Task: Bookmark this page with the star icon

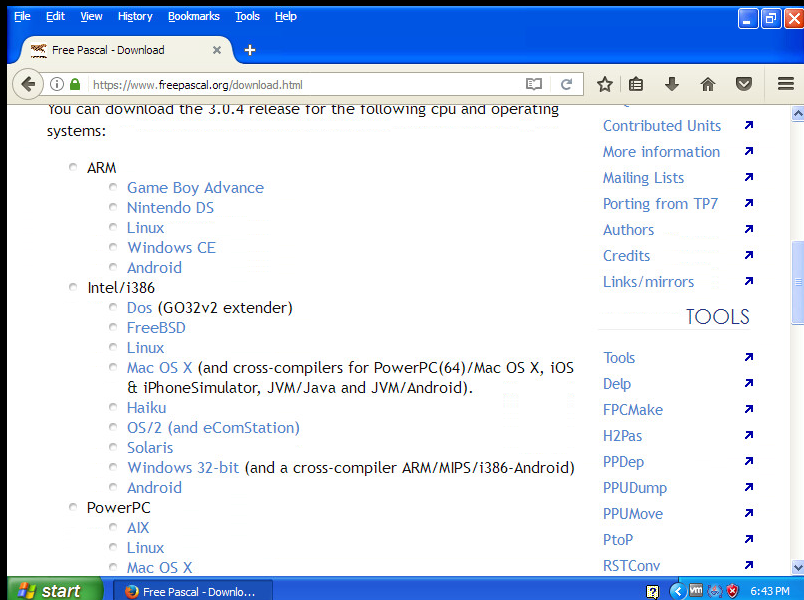Action: (x=605, y=84)
